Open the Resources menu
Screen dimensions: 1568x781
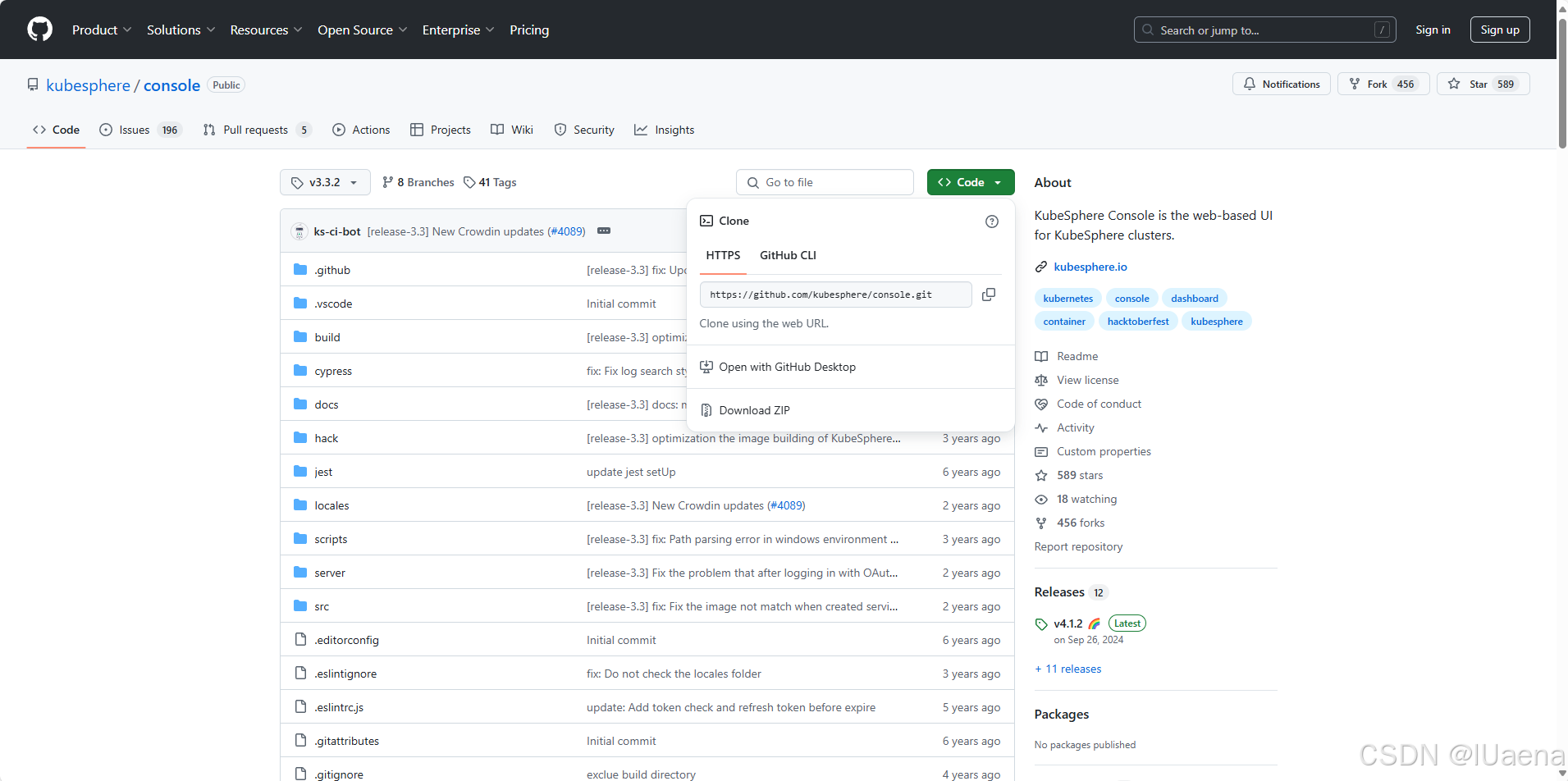click(x=266, y=30)
